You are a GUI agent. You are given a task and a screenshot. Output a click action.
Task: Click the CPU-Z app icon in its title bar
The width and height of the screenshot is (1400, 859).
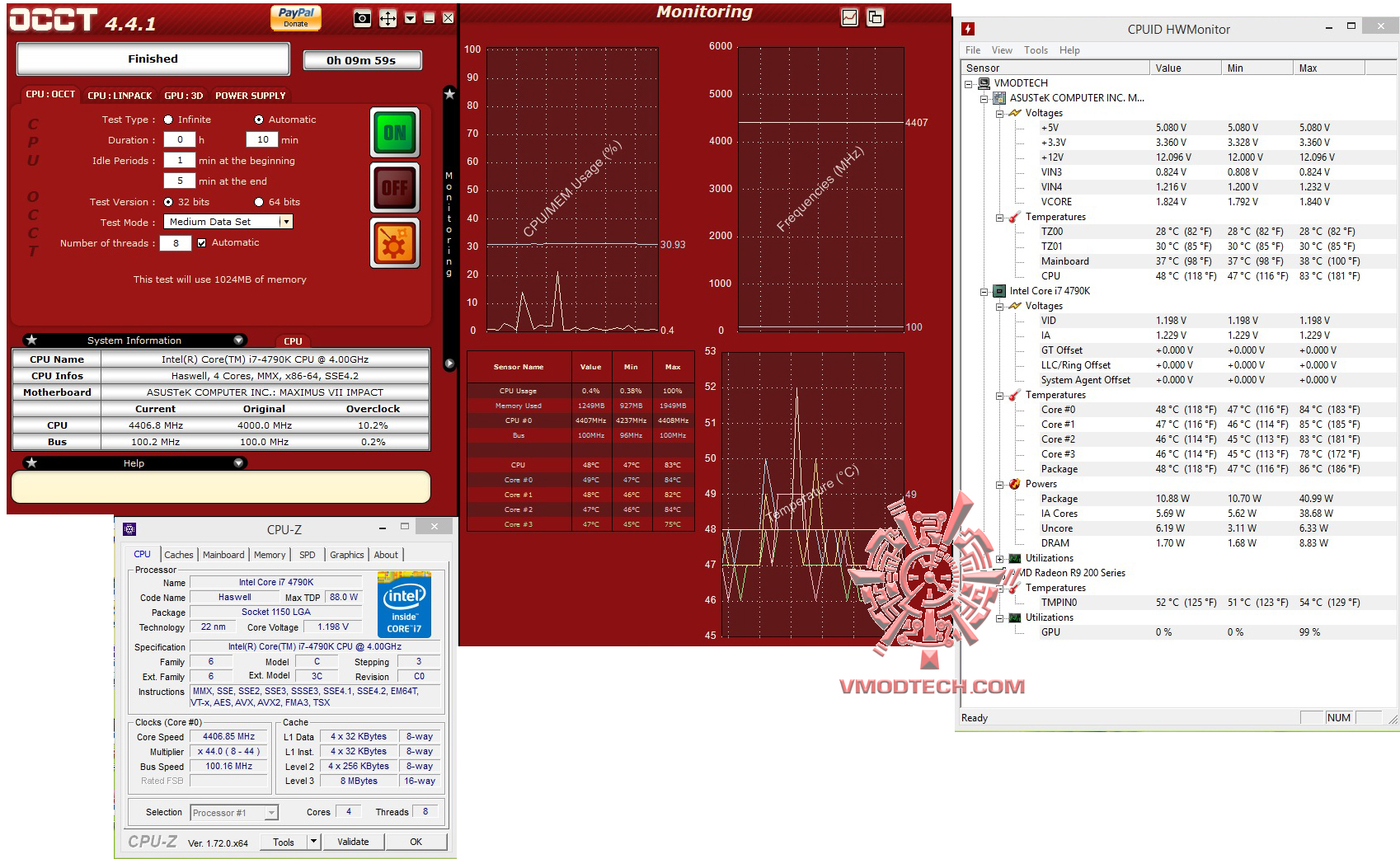point(129,529)
